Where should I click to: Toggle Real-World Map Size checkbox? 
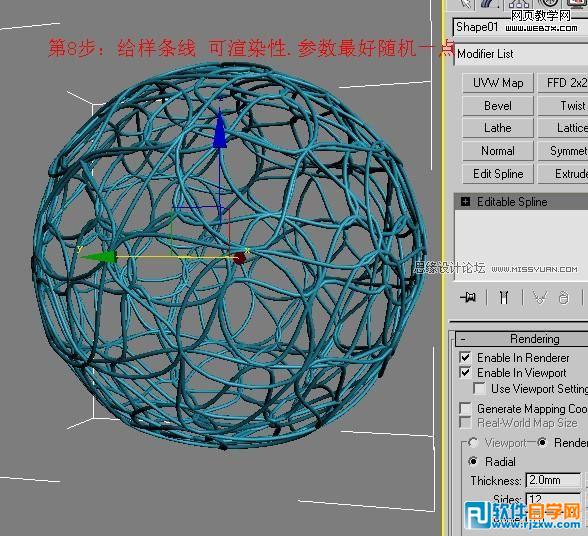pyautogui.click(x=465, y=422)
